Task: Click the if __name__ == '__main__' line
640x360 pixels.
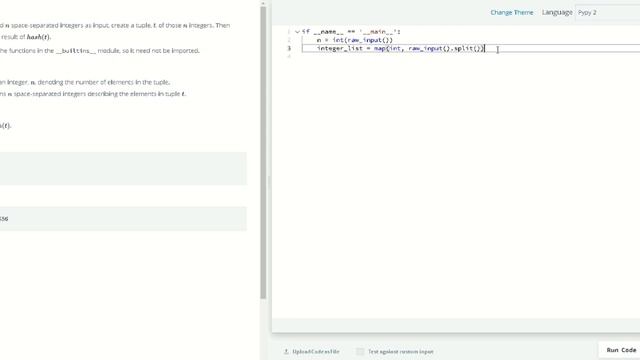Action: [351, 32]
